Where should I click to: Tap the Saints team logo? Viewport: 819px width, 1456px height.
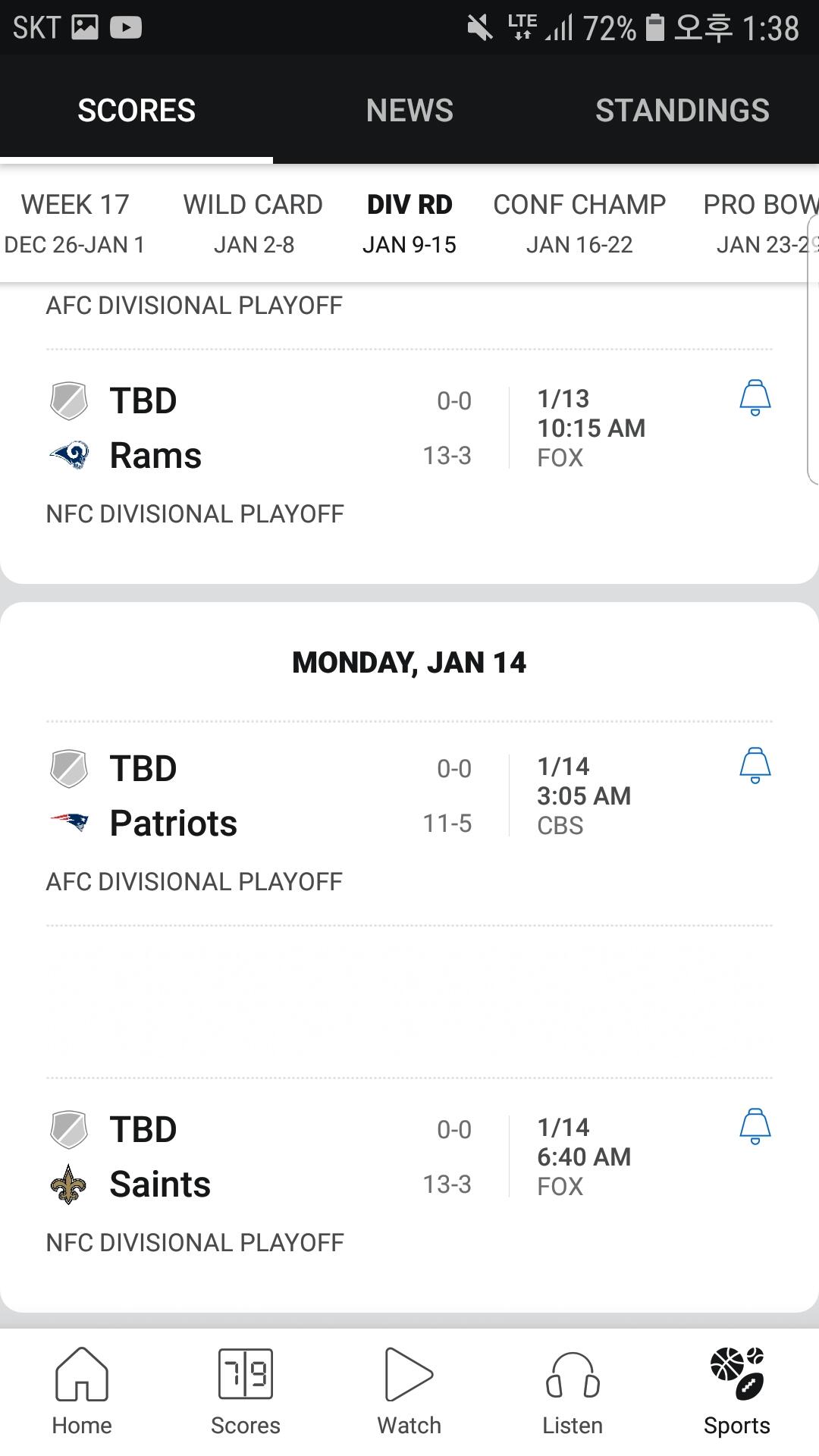pyautogui.click(x=69, y=1184)
